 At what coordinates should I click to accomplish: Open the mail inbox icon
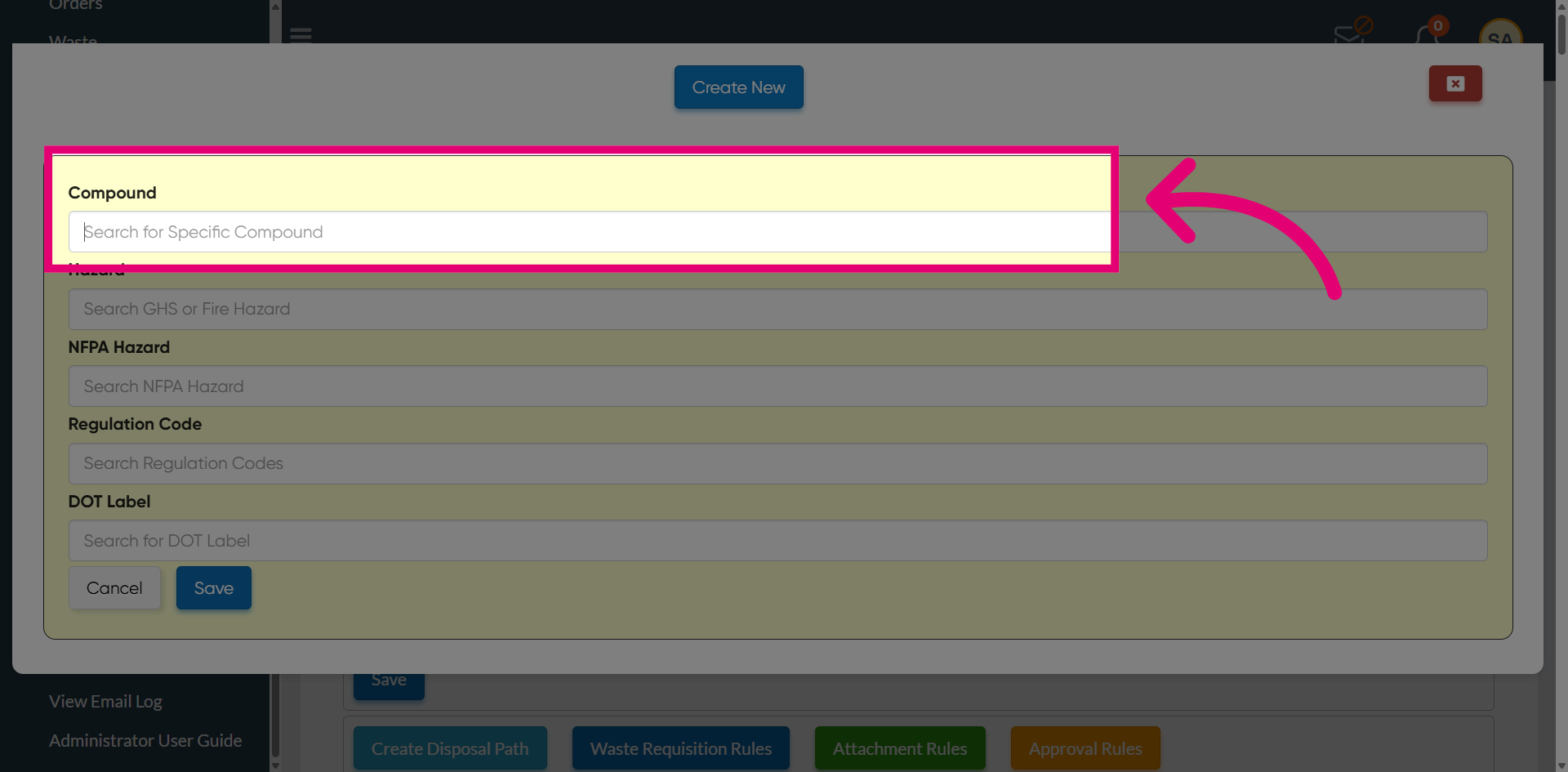(1350, 33)
